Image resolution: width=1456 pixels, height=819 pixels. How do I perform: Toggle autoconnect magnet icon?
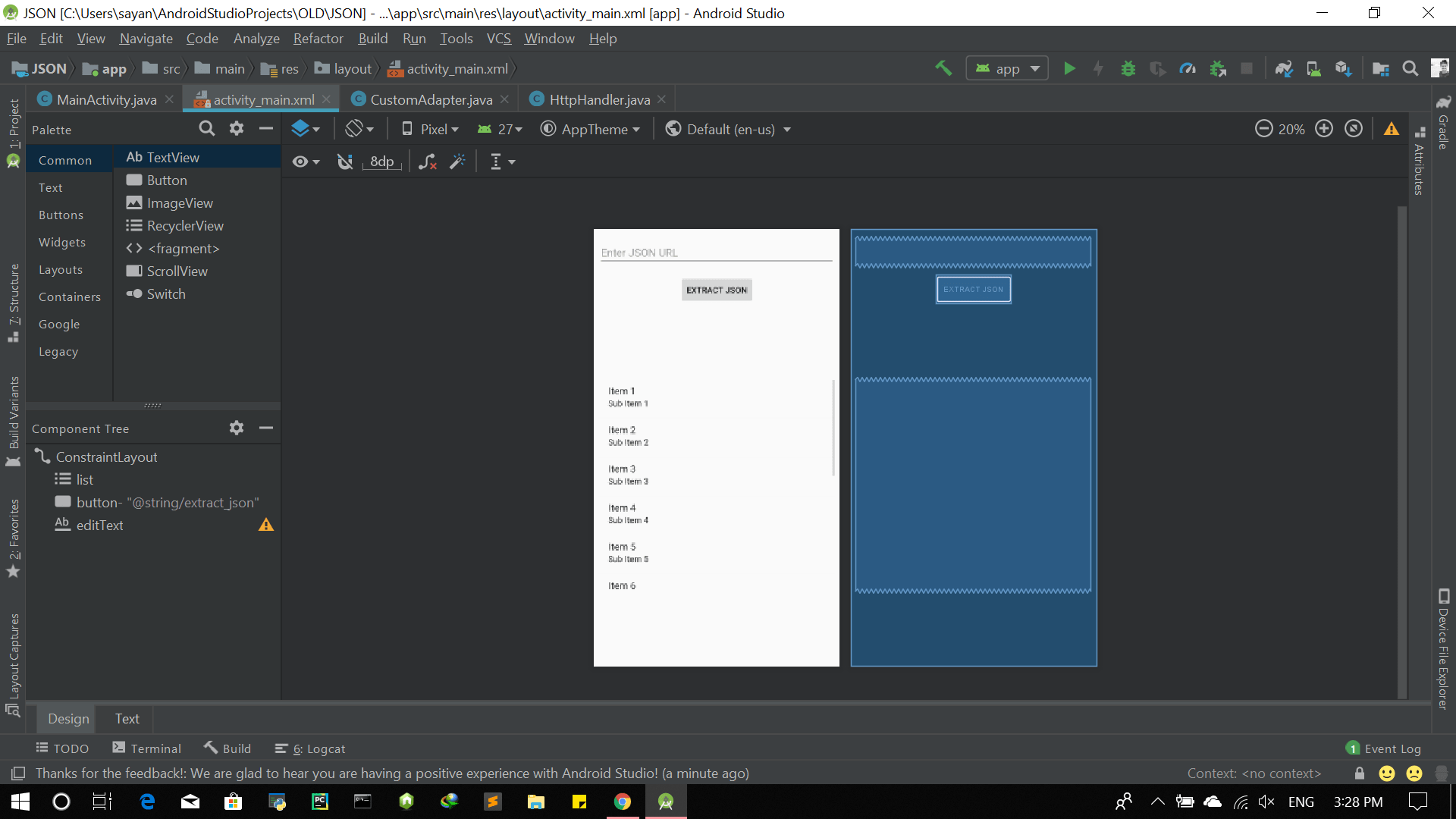tap(345, 162)
